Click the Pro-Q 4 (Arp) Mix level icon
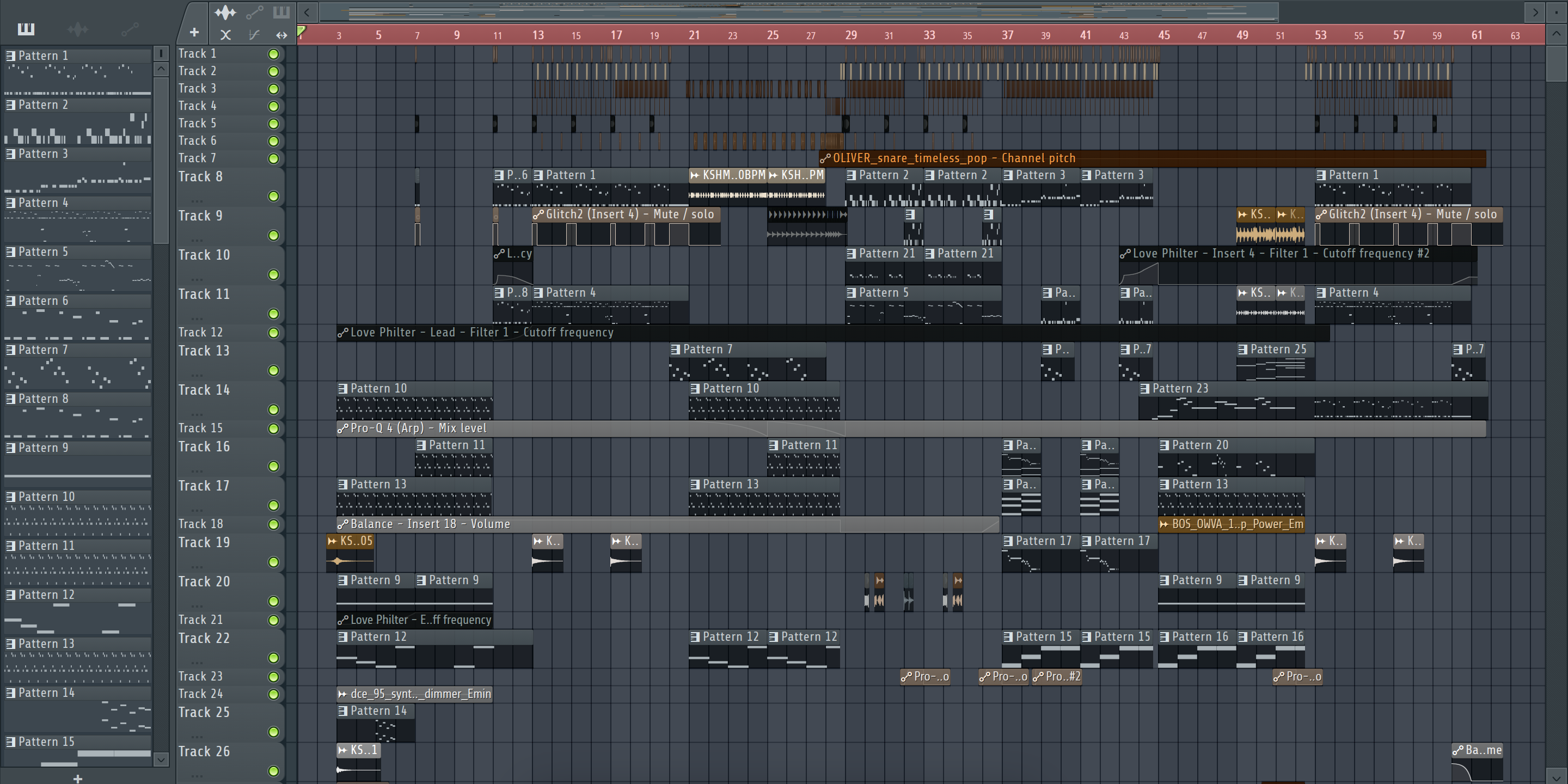The image size is (1568, 784). (344, 428)
